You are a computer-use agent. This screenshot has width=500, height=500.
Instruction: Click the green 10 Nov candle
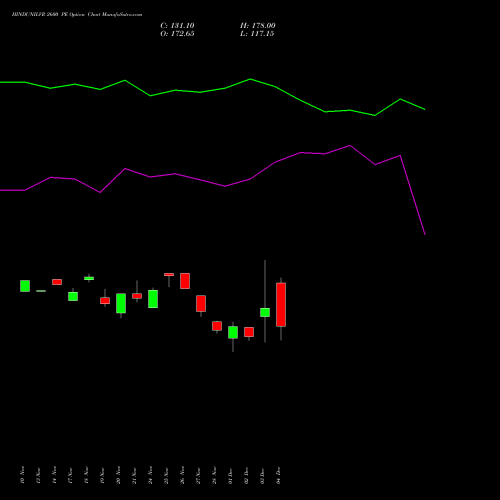(x=25, y=286)
